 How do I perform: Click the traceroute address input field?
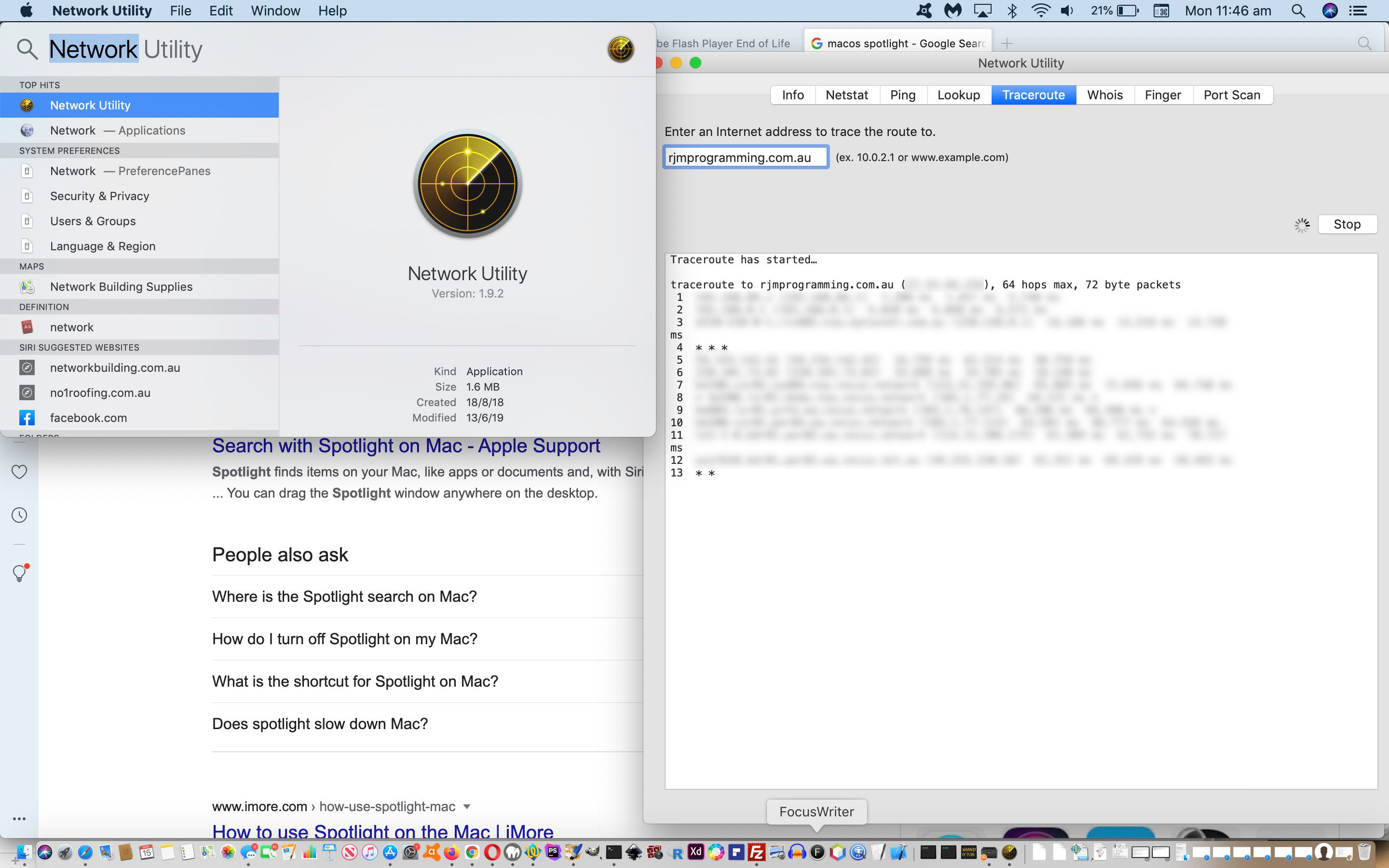point(746,157)
